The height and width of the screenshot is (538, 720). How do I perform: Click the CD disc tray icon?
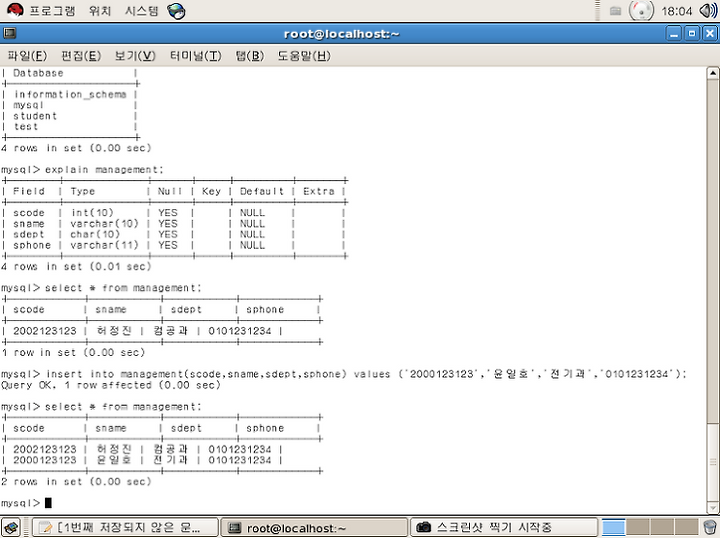[x=641, y=11]
